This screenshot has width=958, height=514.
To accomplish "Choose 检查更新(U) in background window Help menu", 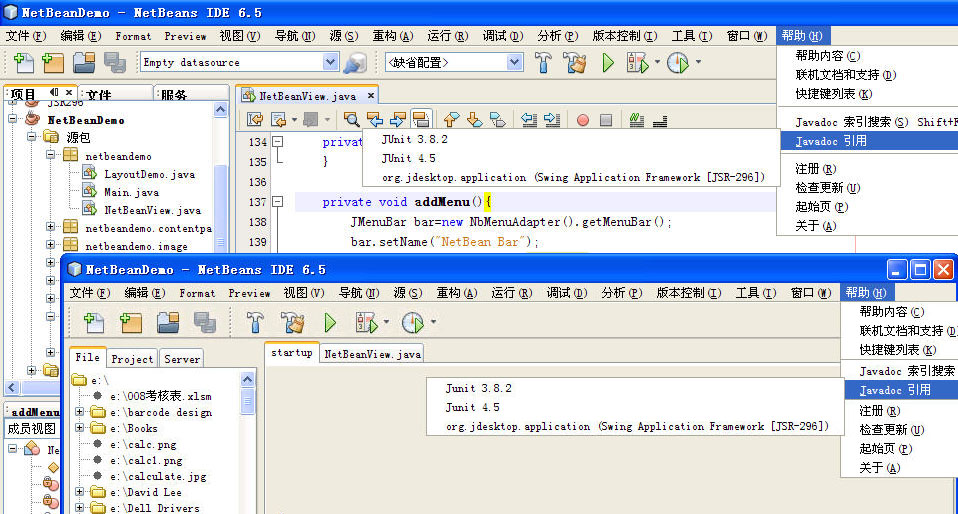I will (x=827, y=188).
